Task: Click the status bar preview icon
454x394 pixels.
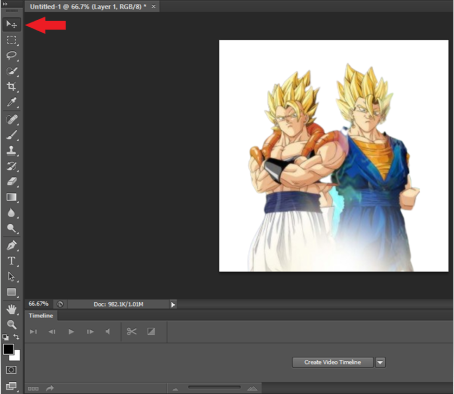Action: click(x=60, y=304)
